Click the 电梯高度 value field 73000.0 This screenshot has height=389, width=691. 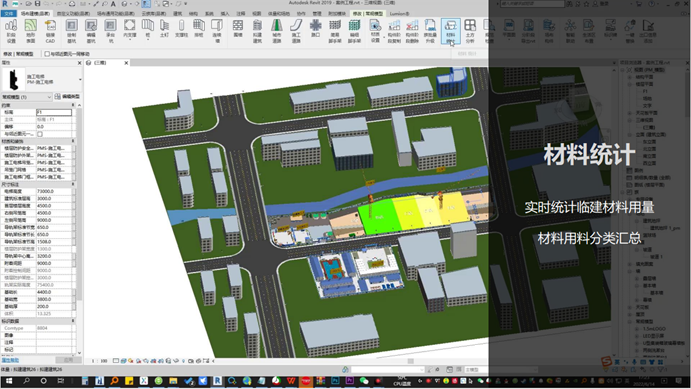(54, 192)
